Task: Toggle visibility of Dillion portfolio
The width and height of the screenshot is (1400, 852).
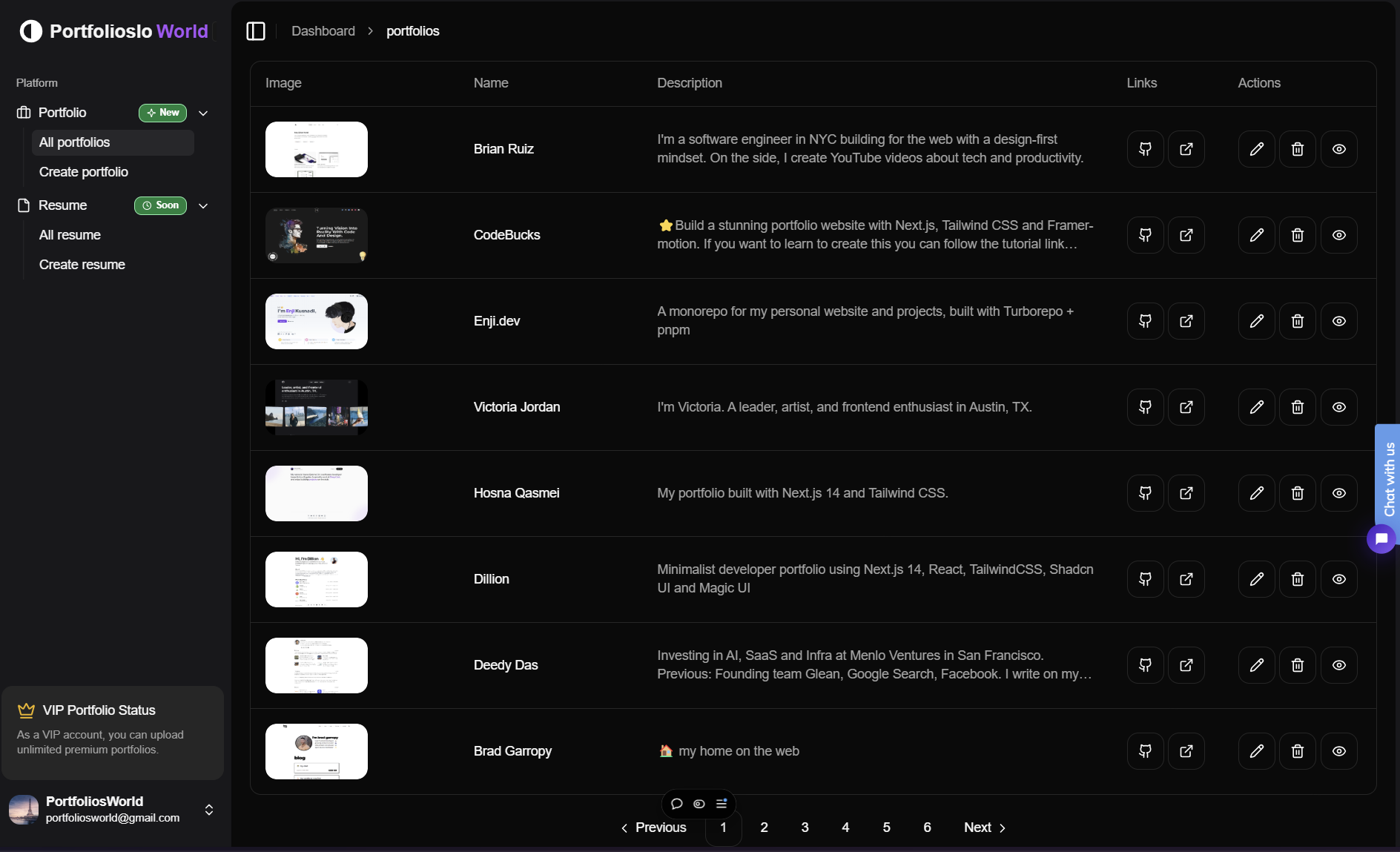Action: tap(1339, 579)
